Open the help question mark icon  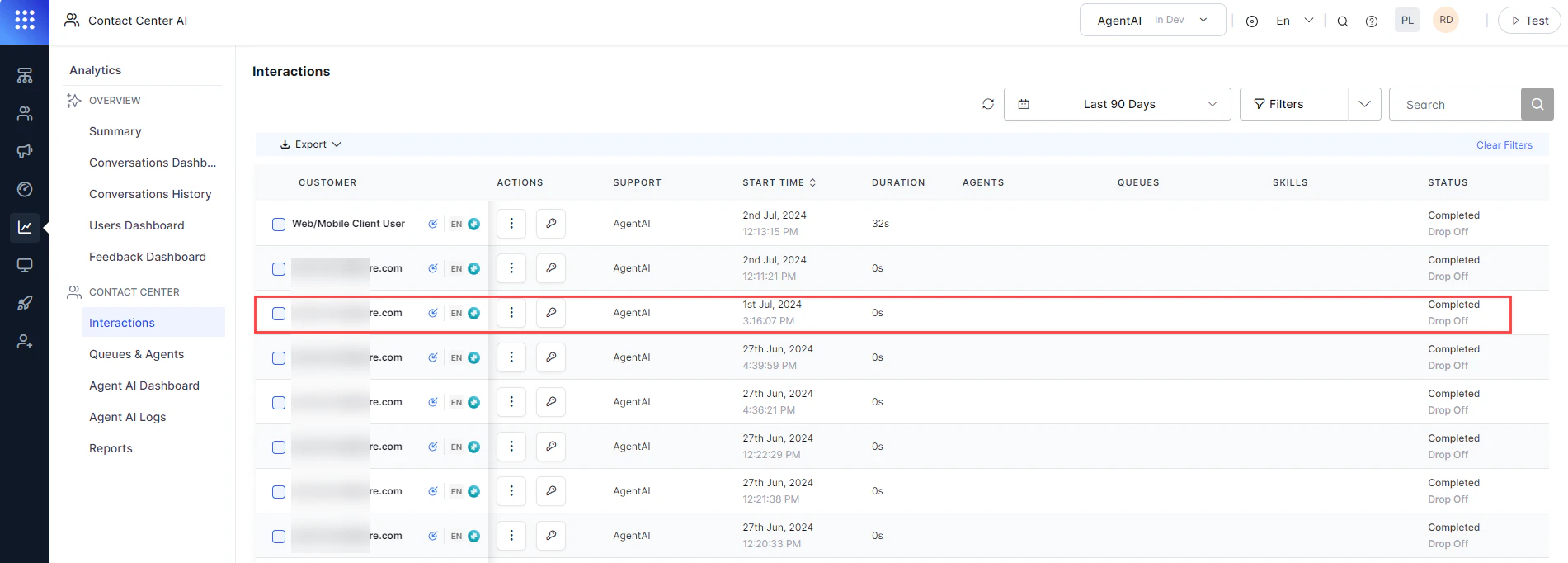(x=1372, y=21)
